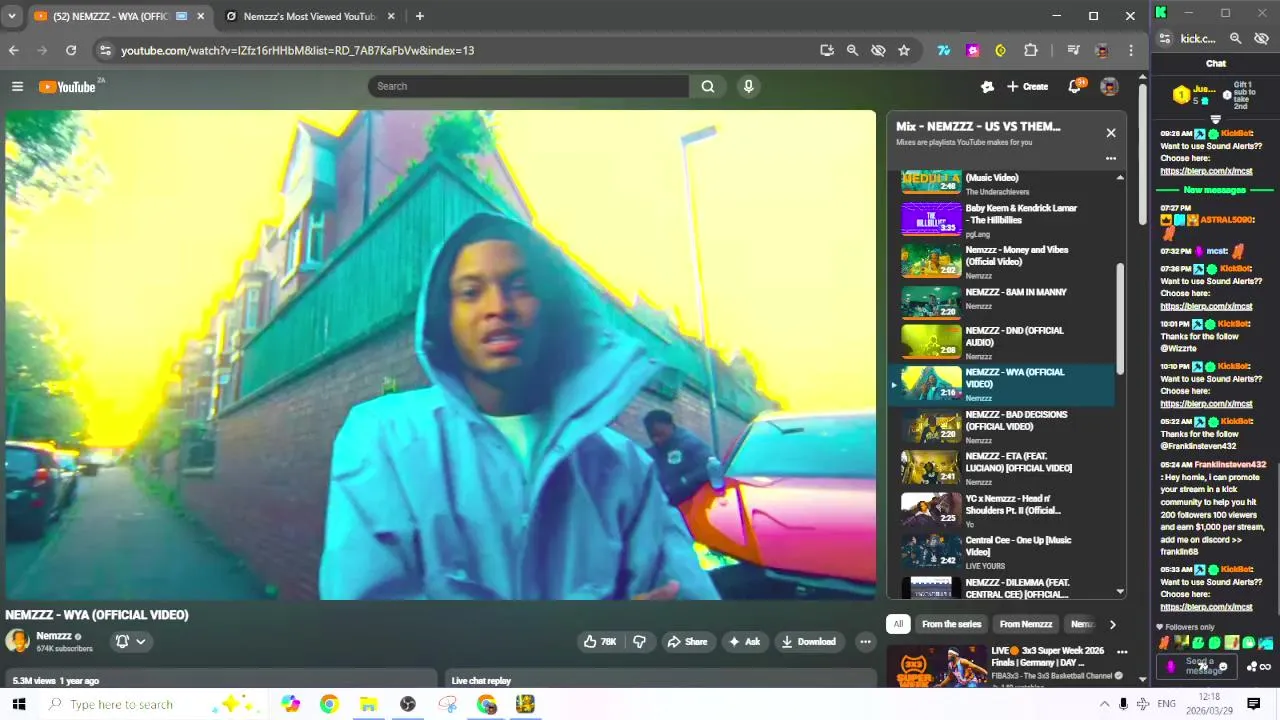Open the subscription notification bell dropdown
This screenshot has width=1280, height=720.
[131, 642]
